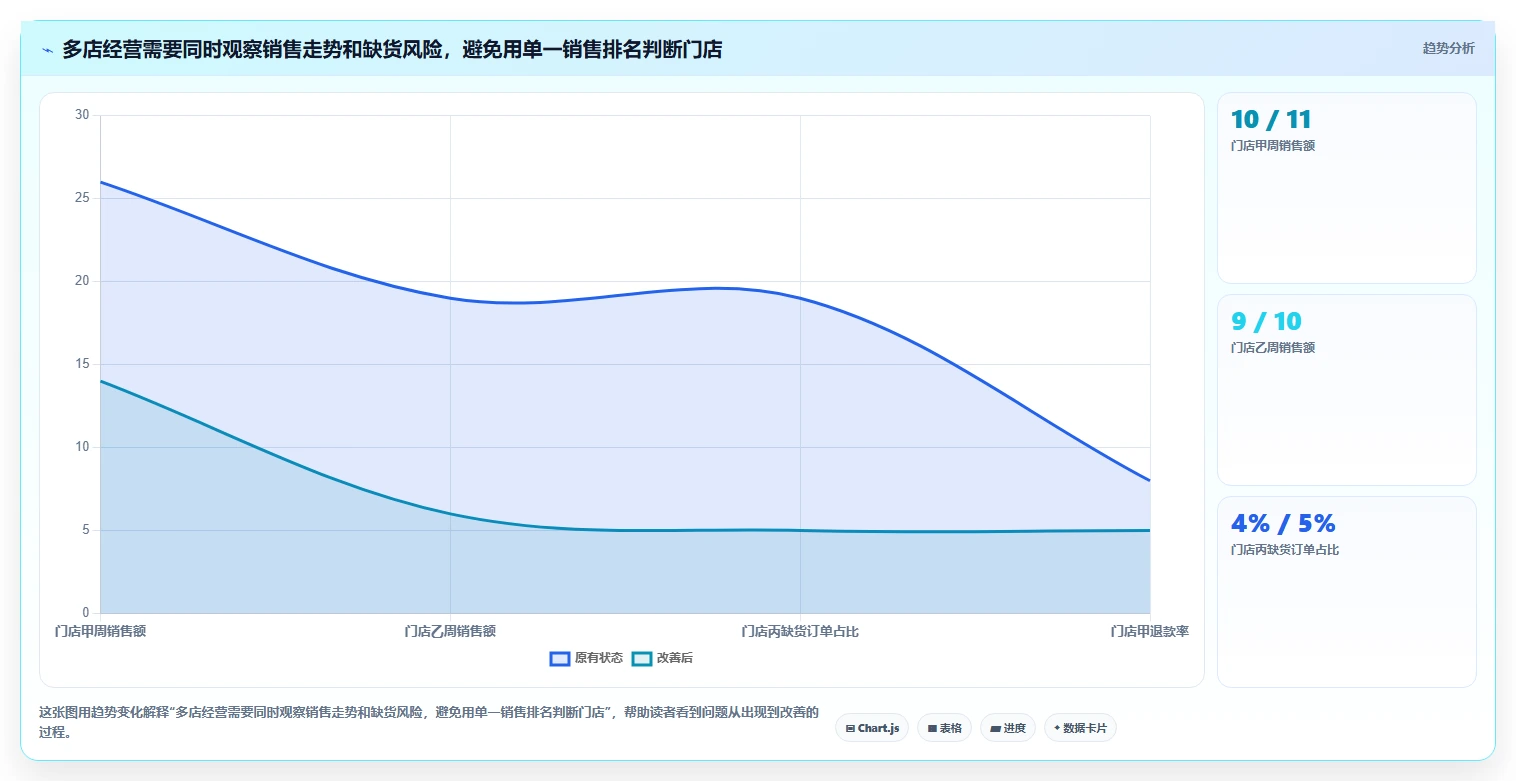Click the 门店丙缺货订单占比 card caption

pos(1284,550)
